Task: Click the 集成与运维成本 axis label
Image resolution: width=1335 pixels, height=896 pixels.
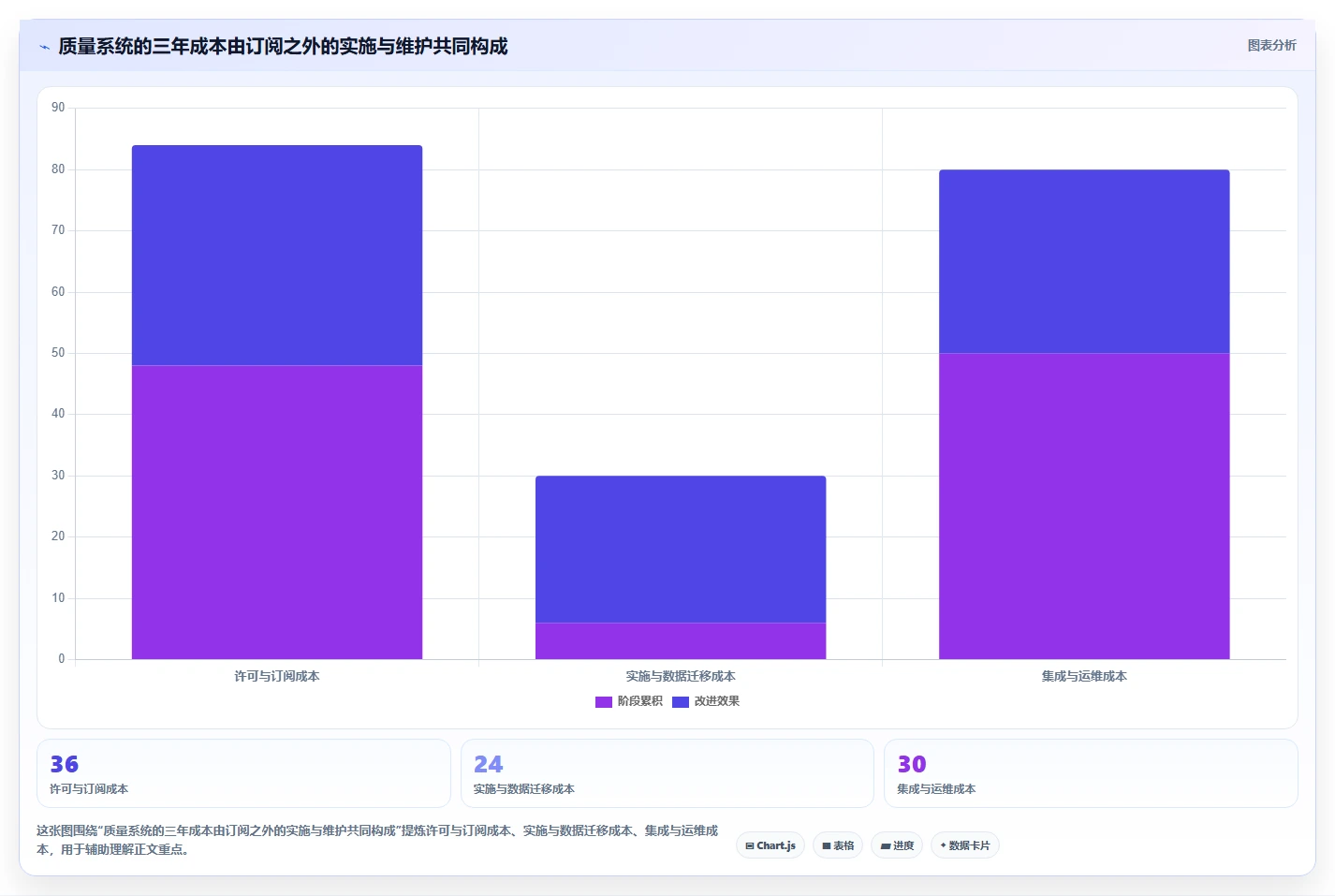Action: pos(1084,676)
